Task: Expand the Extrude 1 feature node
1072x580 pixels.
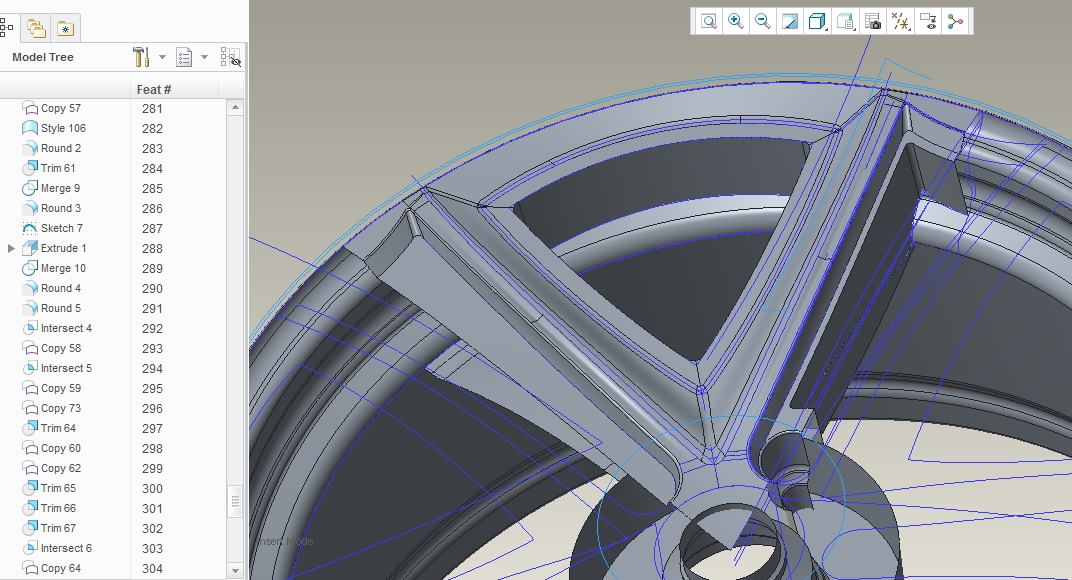Action: [x=11, y=248]
